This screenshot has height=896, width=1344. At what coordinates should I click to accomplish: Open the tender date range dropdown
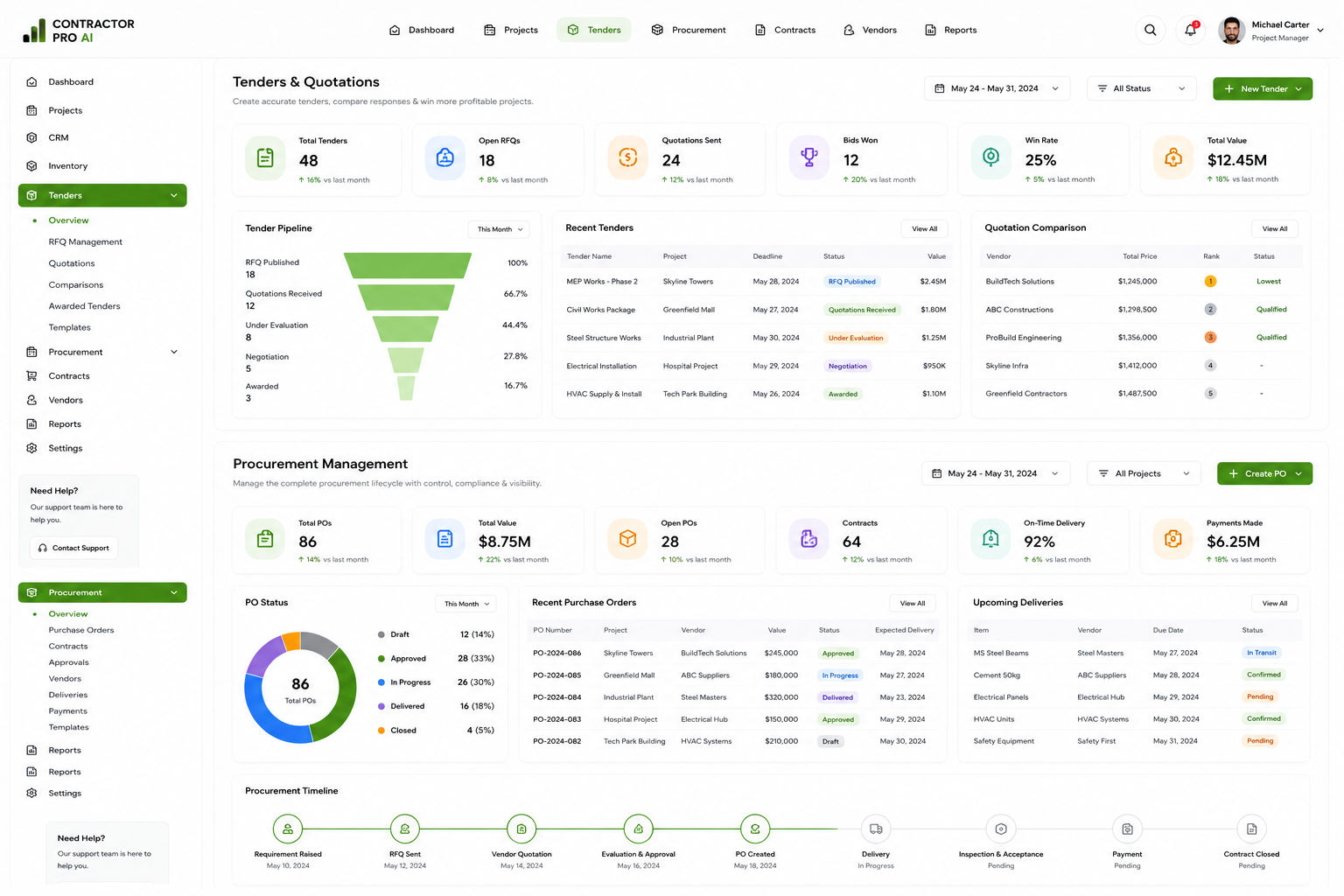point(997,88)
